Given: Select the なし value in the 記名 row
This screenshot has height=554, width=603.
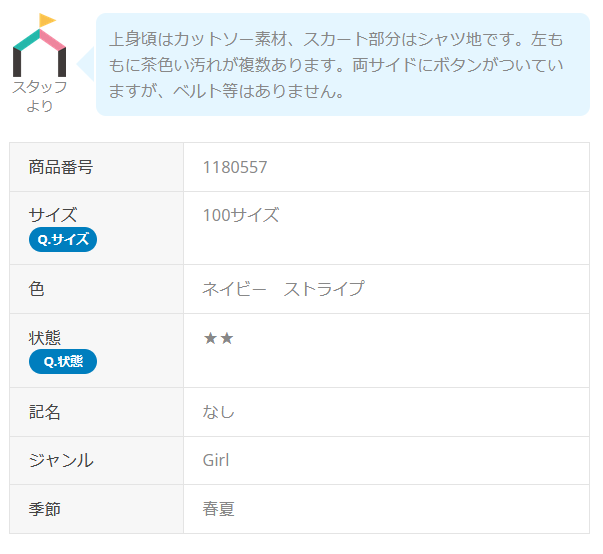Looking at the screenshot, I should point(219,411).
